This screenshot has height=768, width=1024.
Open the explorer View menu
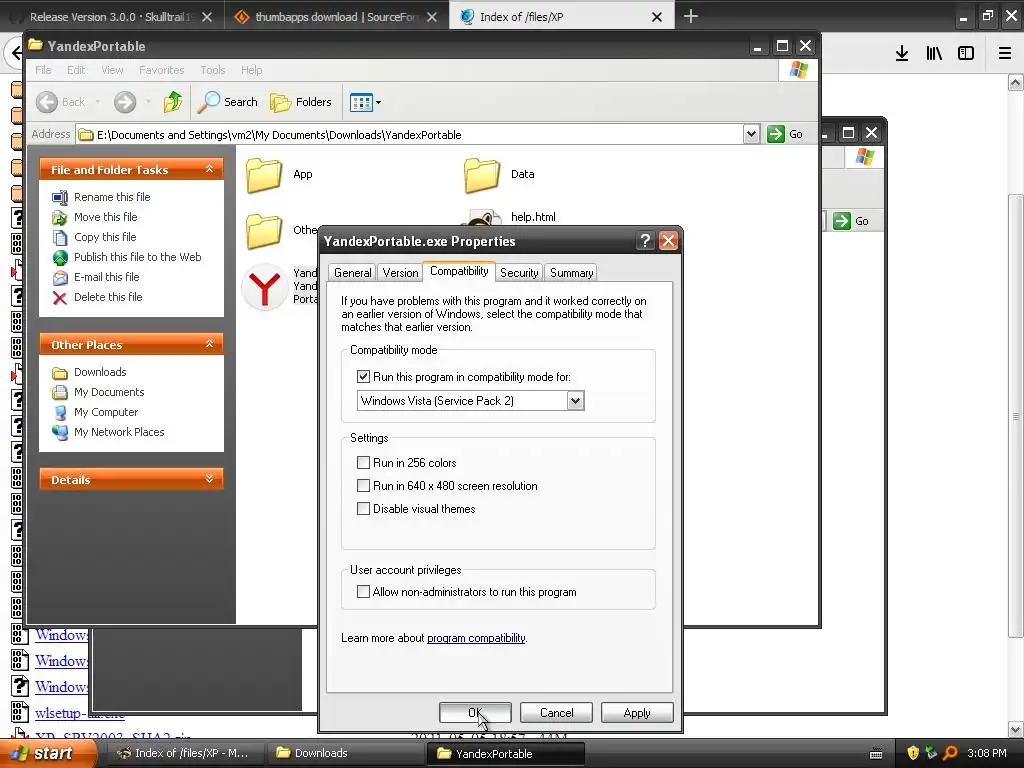[112, 70]
